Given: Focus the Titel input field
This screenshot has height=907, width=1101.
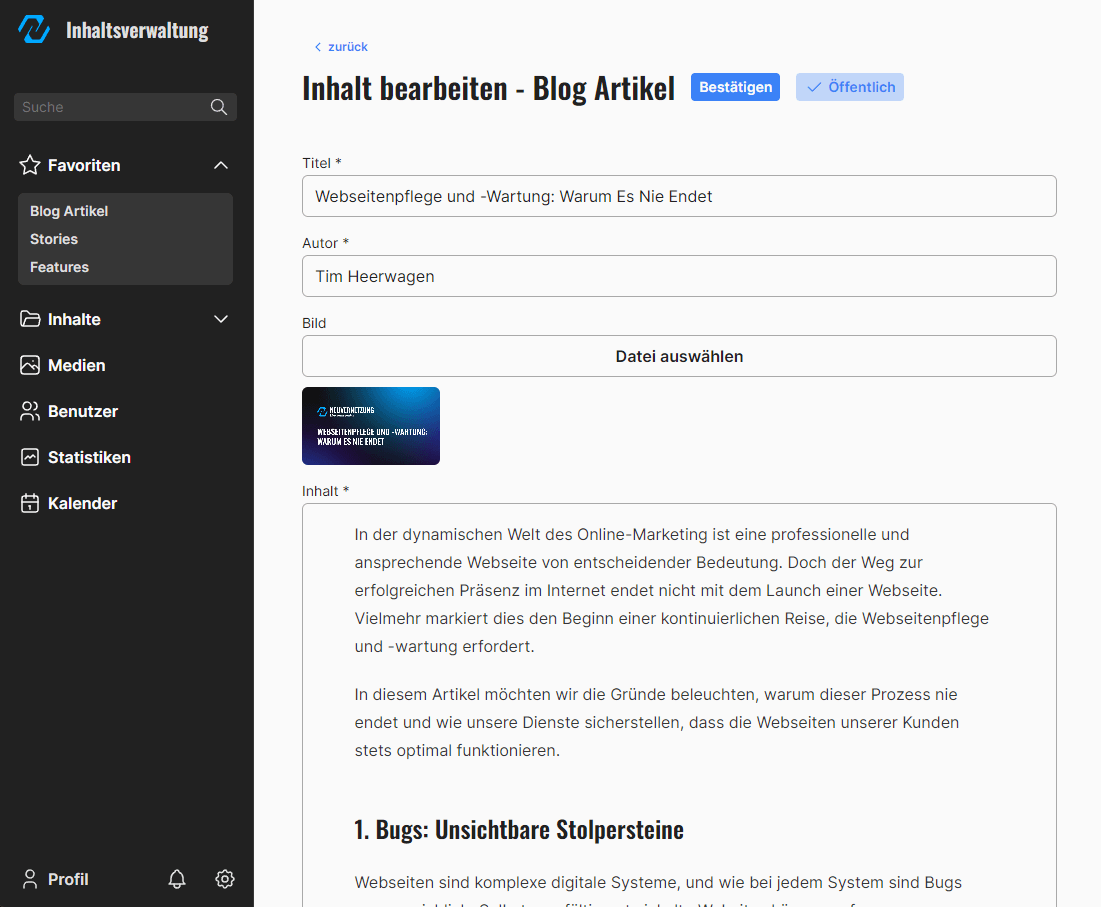Looking at the screenshot, I should [x=679, y=196].
